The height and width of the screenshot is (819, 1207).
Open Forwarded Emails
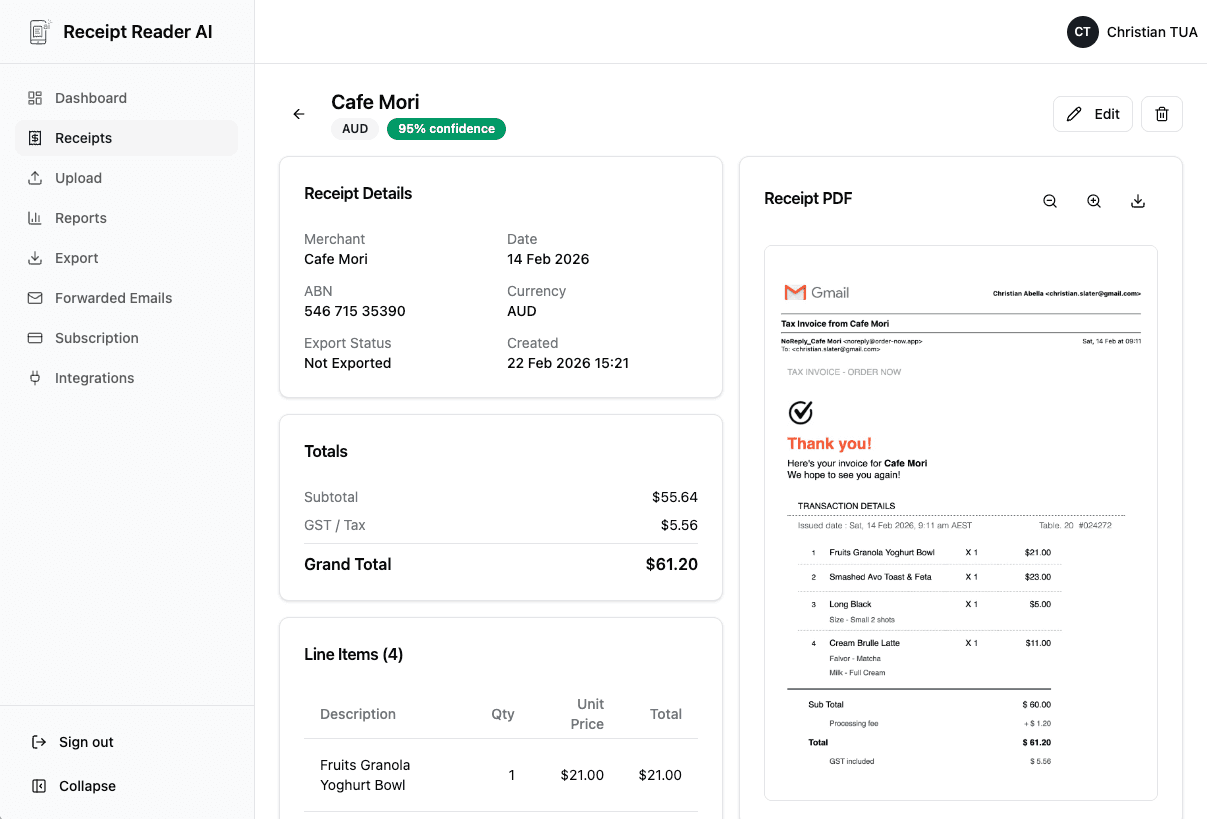(x=113, y=298)
